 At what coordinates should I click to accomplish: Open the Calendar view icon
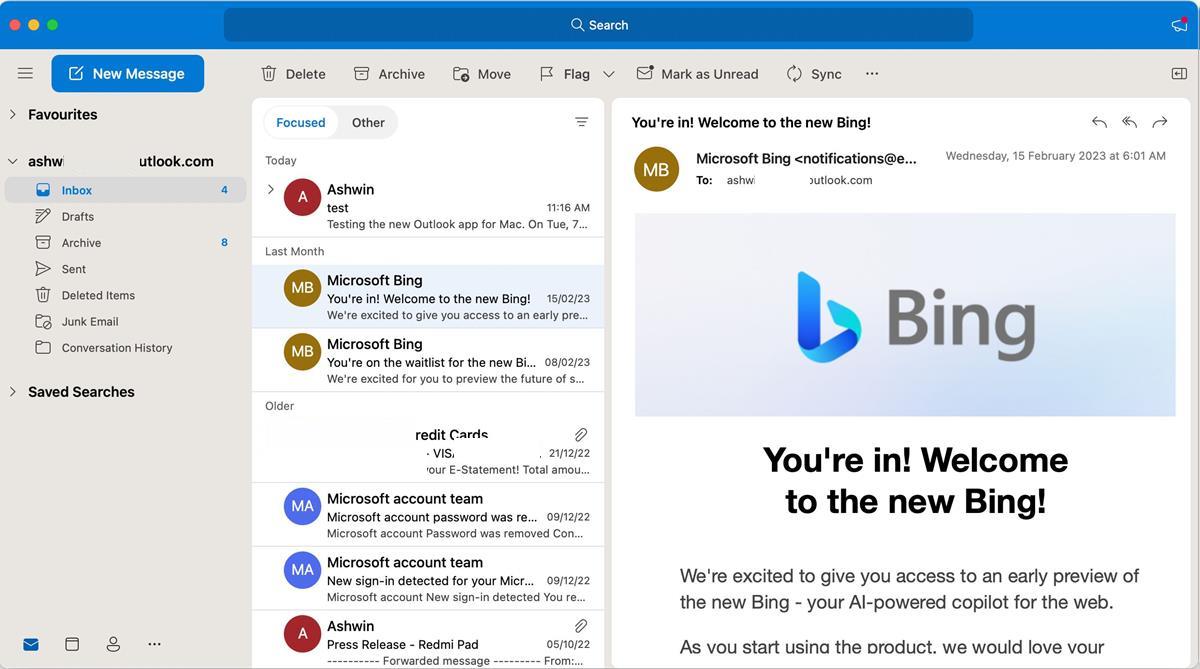coord(71,643)
